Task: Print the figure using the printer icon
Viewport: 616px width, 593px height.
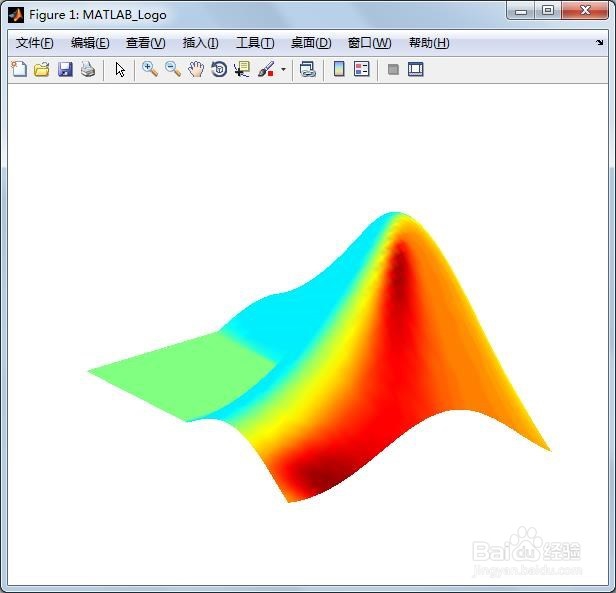Action: [x=88, y=70]
